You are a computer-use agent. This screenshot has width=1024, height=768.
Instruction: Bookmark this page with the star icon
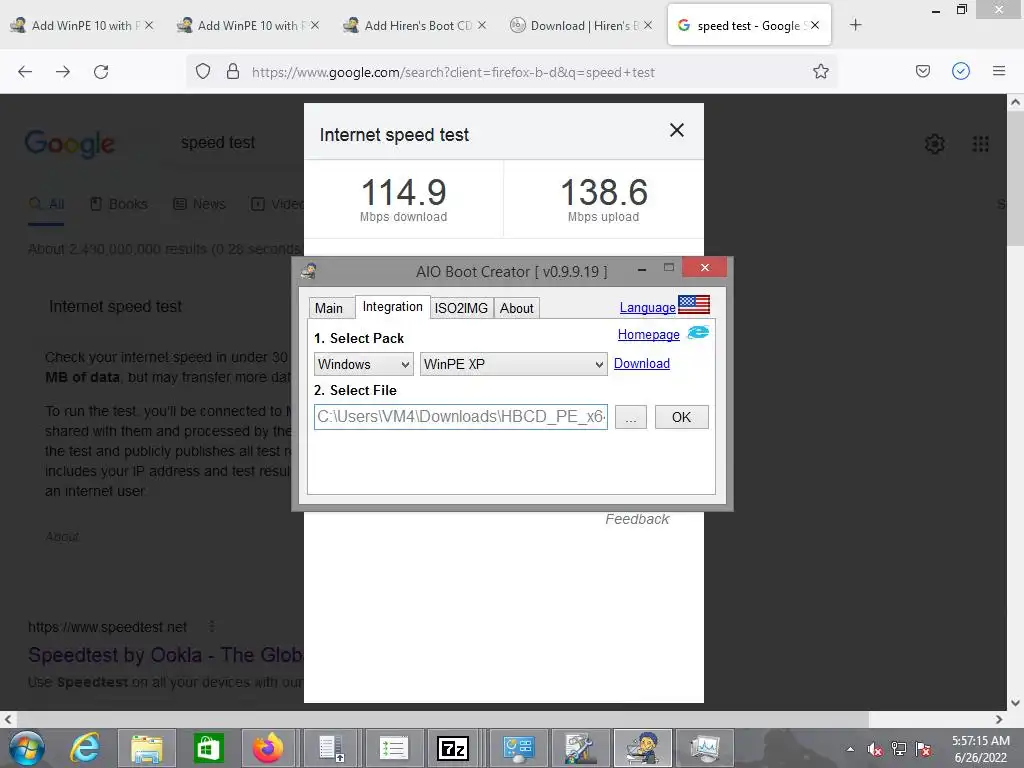pyautogui.click(x=821, y=71)
